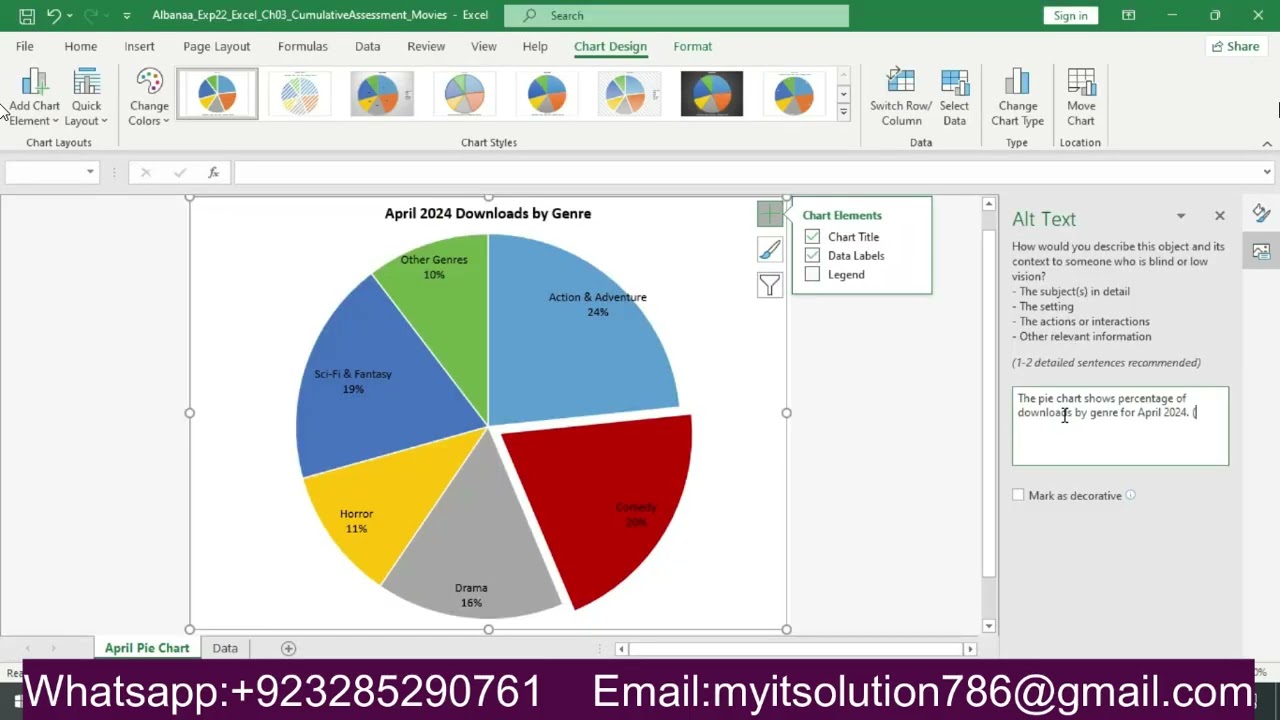Click the Insert Function fx icon
The image size is (1280, 720).
[x=213, y=172]
